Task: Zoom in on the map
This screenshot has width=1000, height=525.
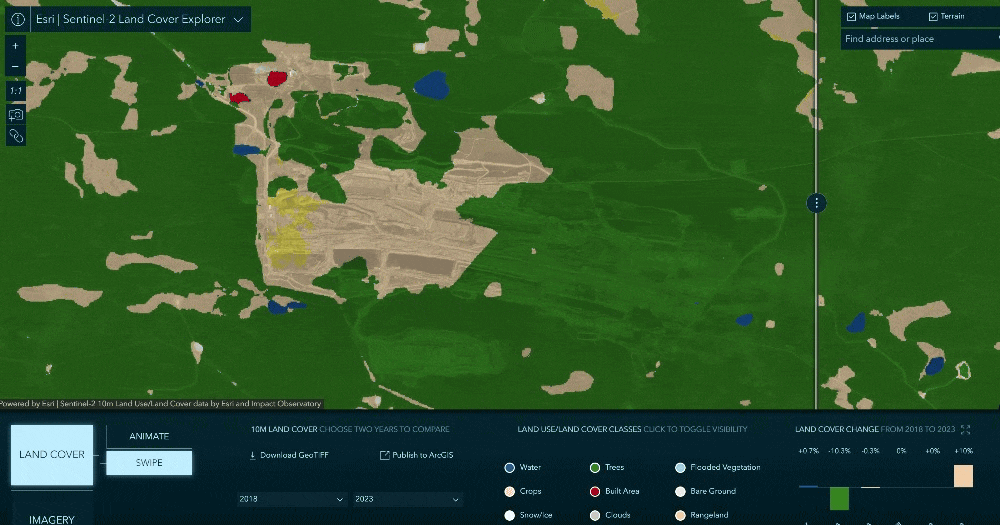Action: pos(15,46)
